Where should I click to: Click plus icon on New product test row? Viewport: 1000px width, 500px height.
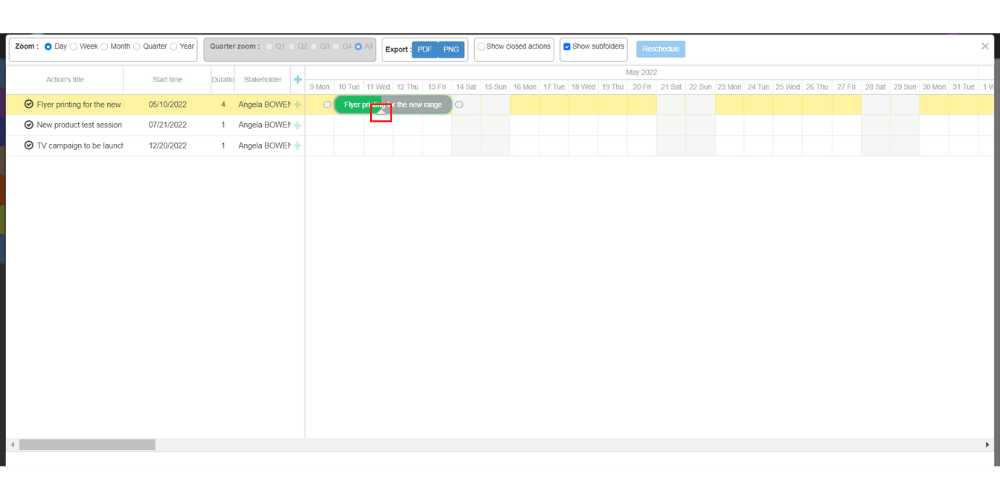(297, 125)
